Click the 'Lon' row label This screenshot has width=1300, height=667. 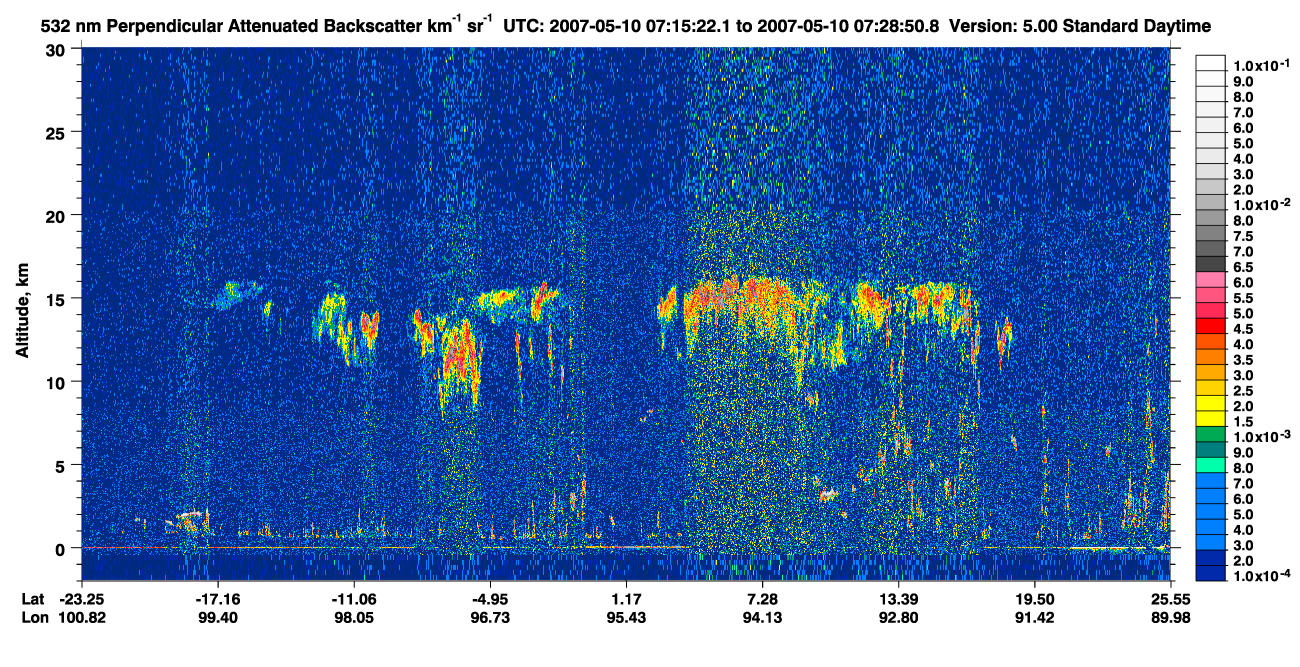34,617
